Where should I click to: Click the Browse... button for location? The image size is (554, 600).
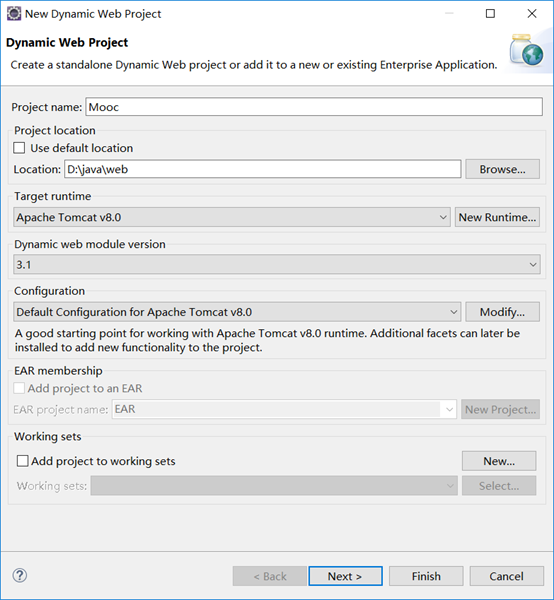[502, 169]
